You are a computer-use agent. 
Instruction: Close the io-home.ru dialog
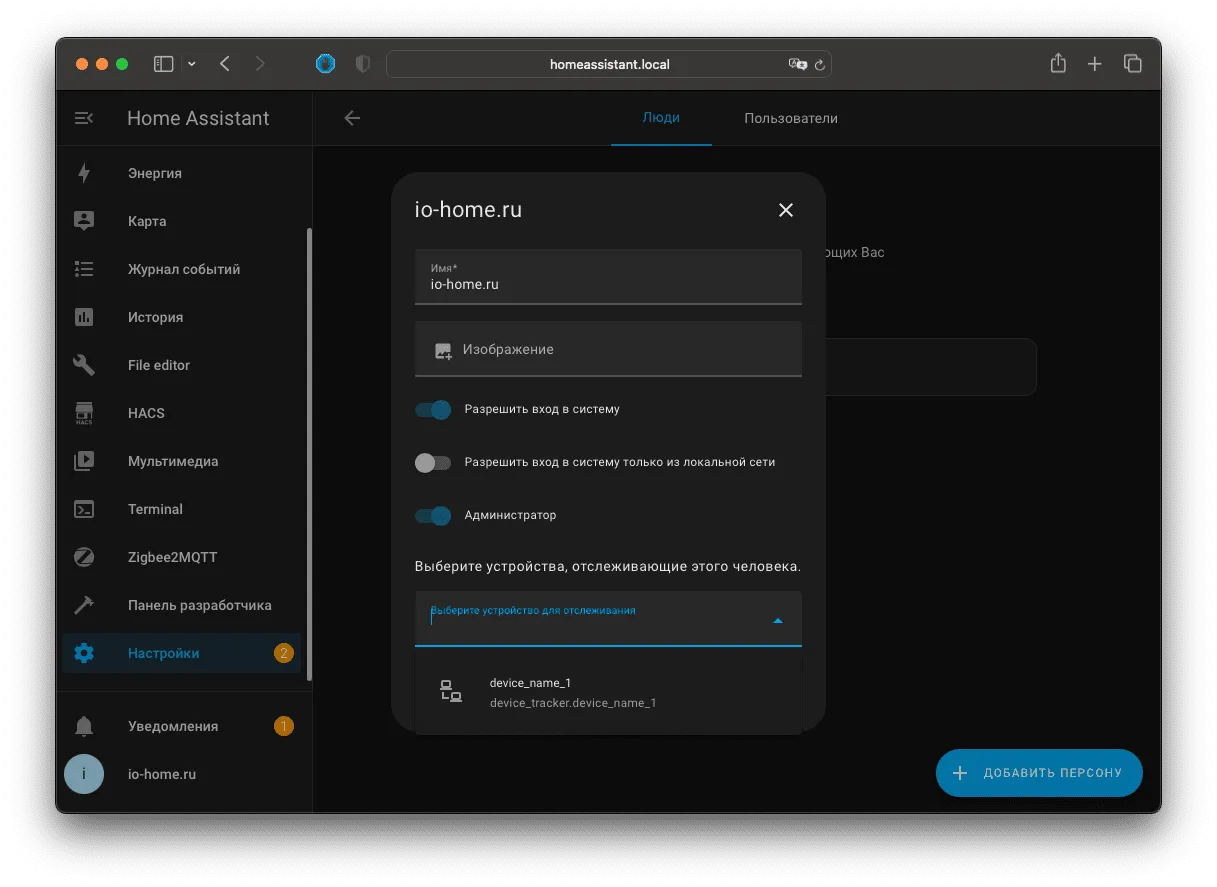click(786, 210)
